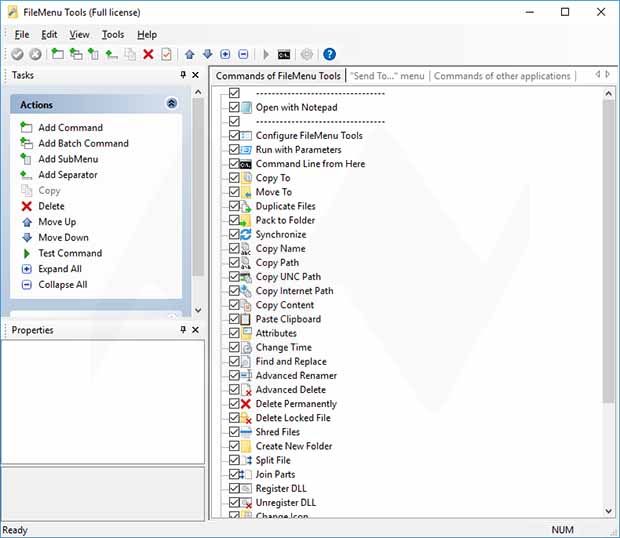Toggle the Copy To checkbox

click(x=234, y=178)
